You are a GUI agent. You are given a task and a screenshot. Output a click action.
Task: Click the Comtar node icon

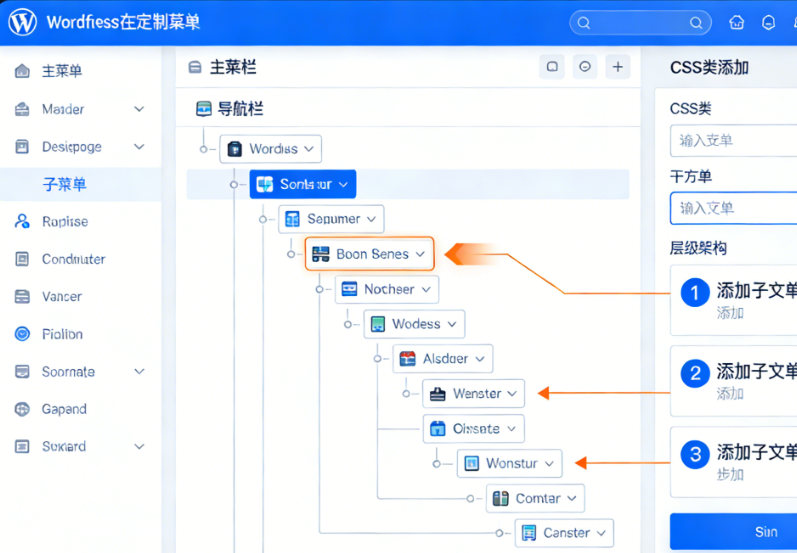click(x=501, y=499)
